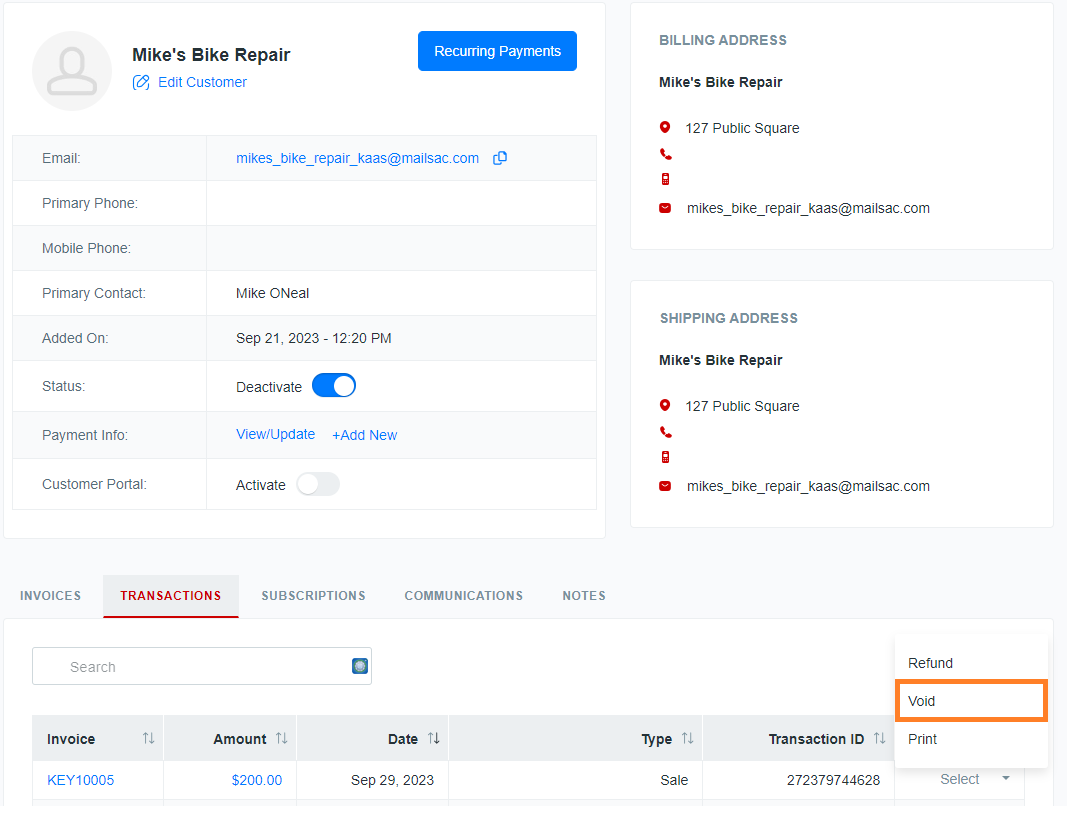Click billing address mobile phone icon
1075x816 pixels.
coord(665,180)
